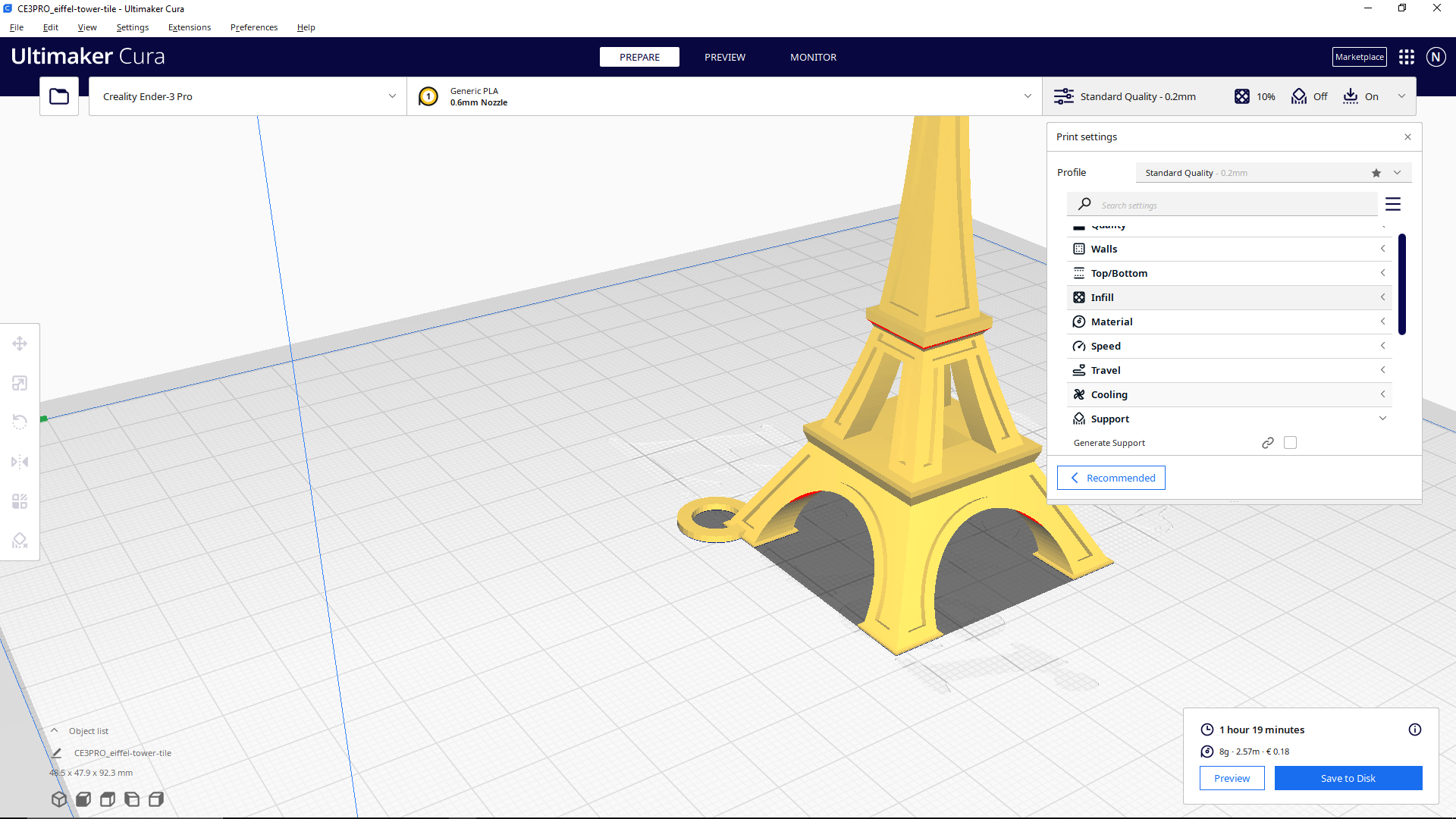Open the Generic PLA material dropdown
The width and height of the screenshot is (1456, 819).
[724, 96]
